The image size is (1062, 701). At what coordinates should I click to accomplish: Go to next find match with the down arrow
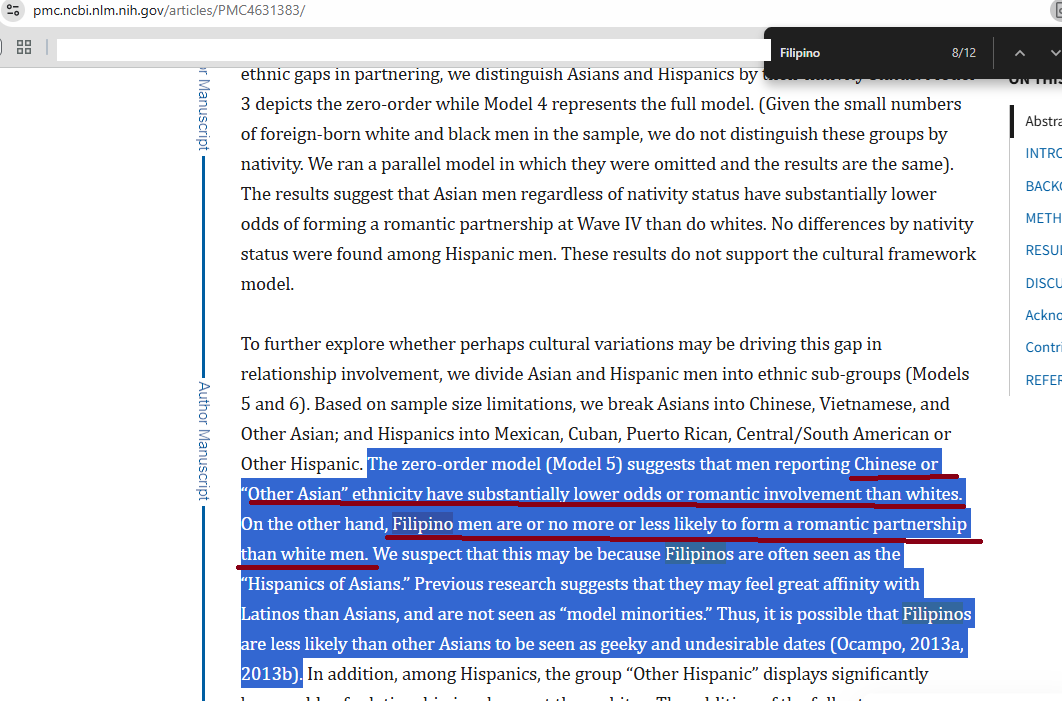pos(1055,53)
